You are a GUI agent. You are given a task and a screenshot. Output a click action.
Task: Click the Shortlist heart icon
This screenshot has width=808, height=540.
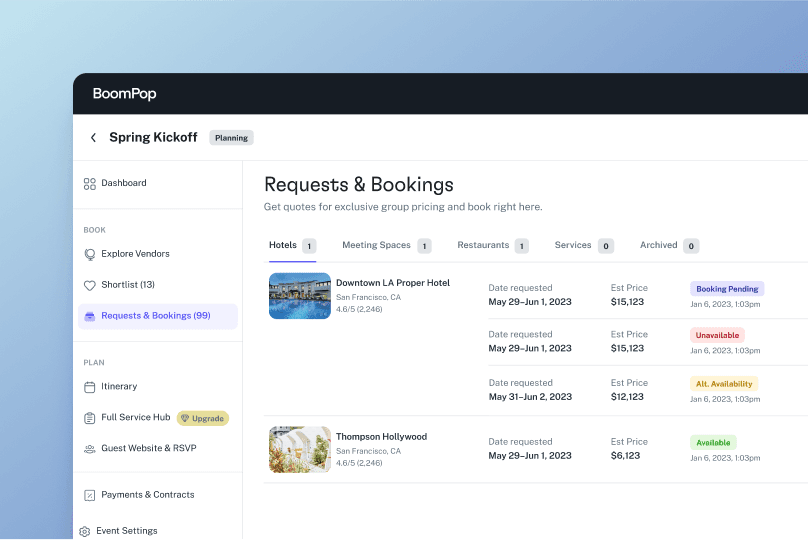(x=90, y=285)
